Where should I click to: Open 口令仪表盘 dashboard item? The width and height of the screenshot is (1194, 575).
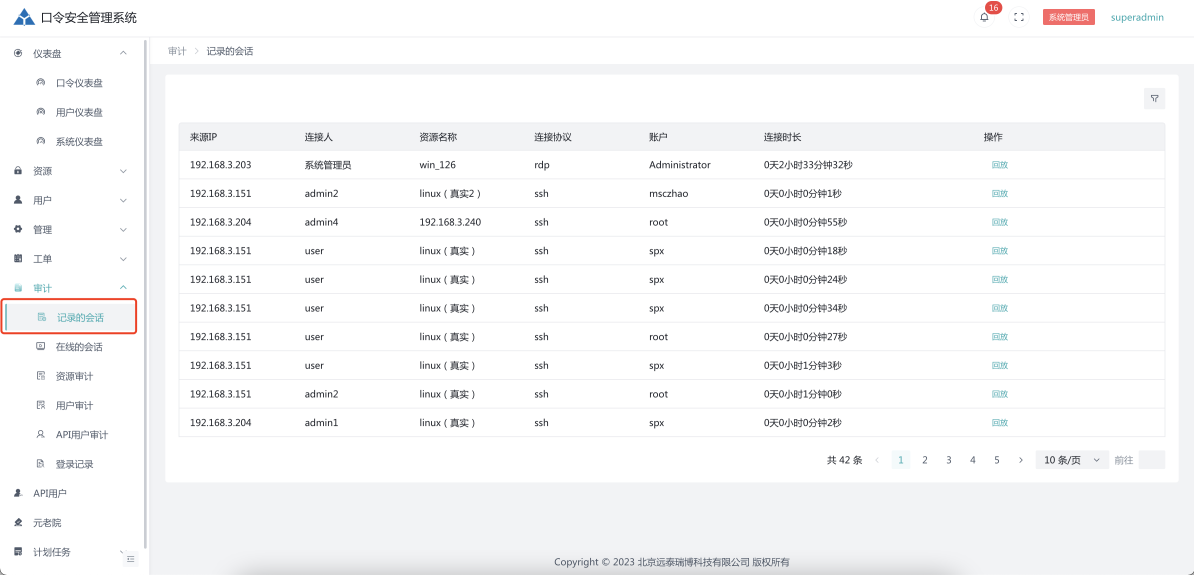[x=79, y=83]
